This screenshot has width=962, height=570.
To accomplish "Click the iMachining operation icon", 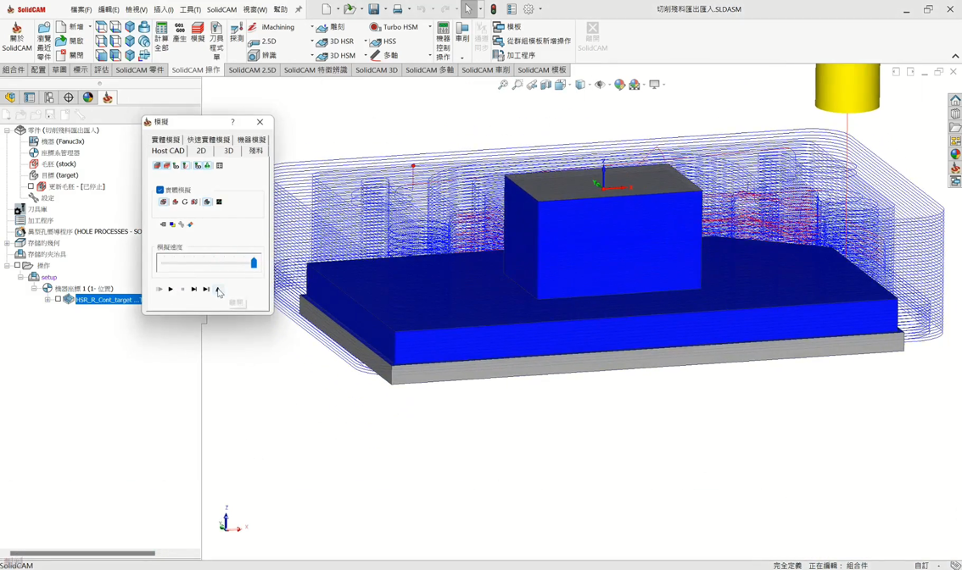I will (254, 27).
